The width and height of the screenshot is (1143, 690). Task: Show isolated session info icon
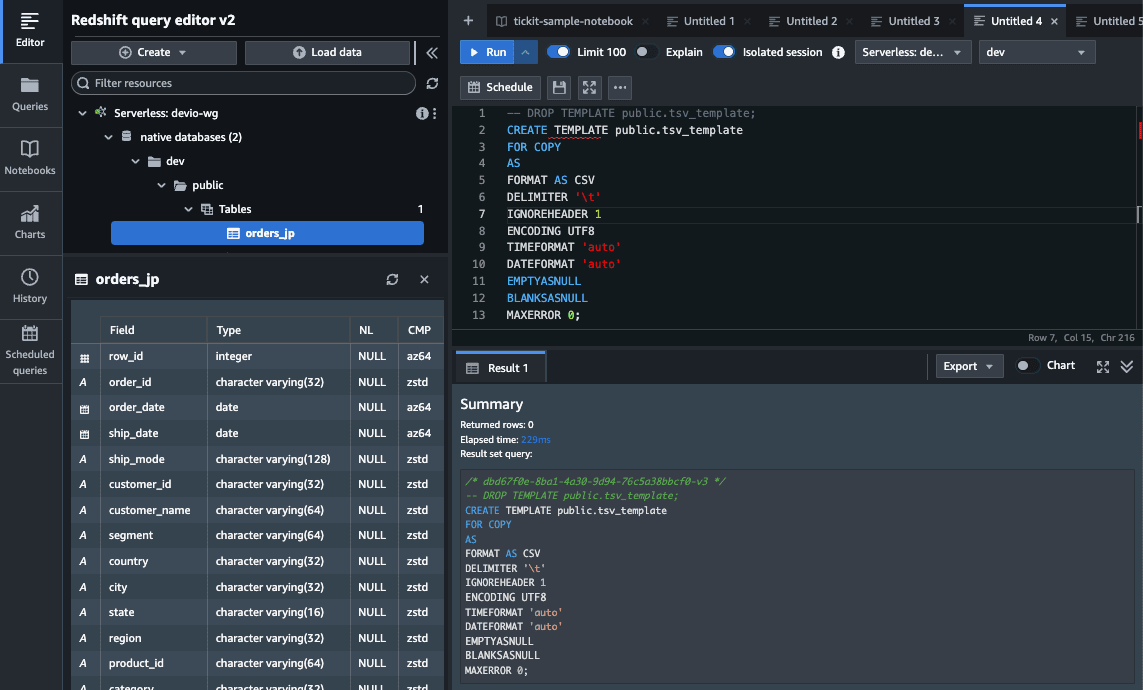tap(838, 52)
